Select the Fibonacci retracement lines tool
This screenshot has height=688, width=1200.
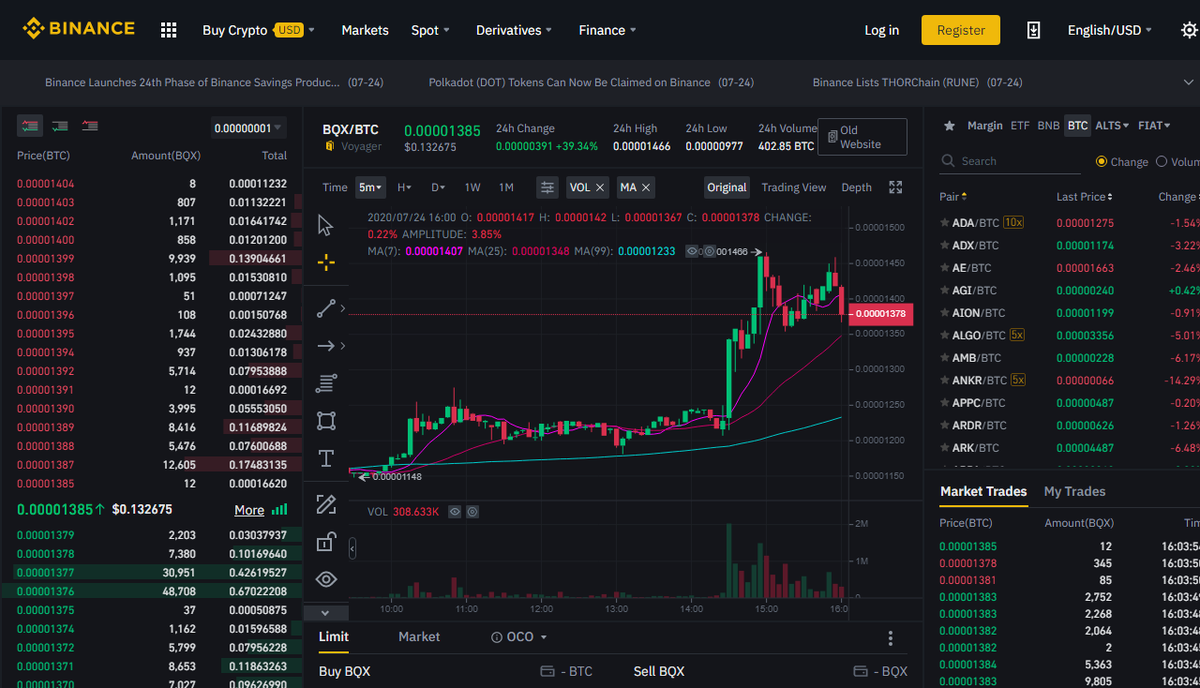pos(326,383)
